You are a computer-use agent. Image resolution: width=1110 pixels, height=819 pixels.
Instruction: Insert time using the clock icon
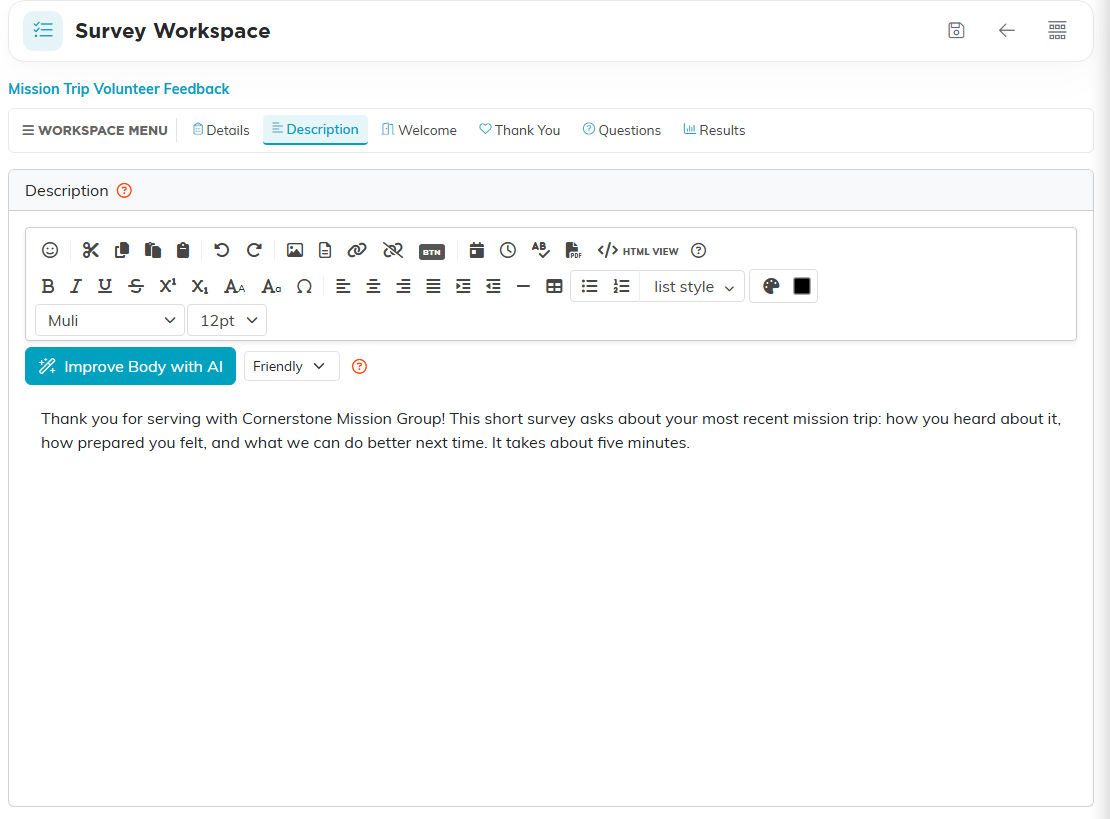click(508, 250)
